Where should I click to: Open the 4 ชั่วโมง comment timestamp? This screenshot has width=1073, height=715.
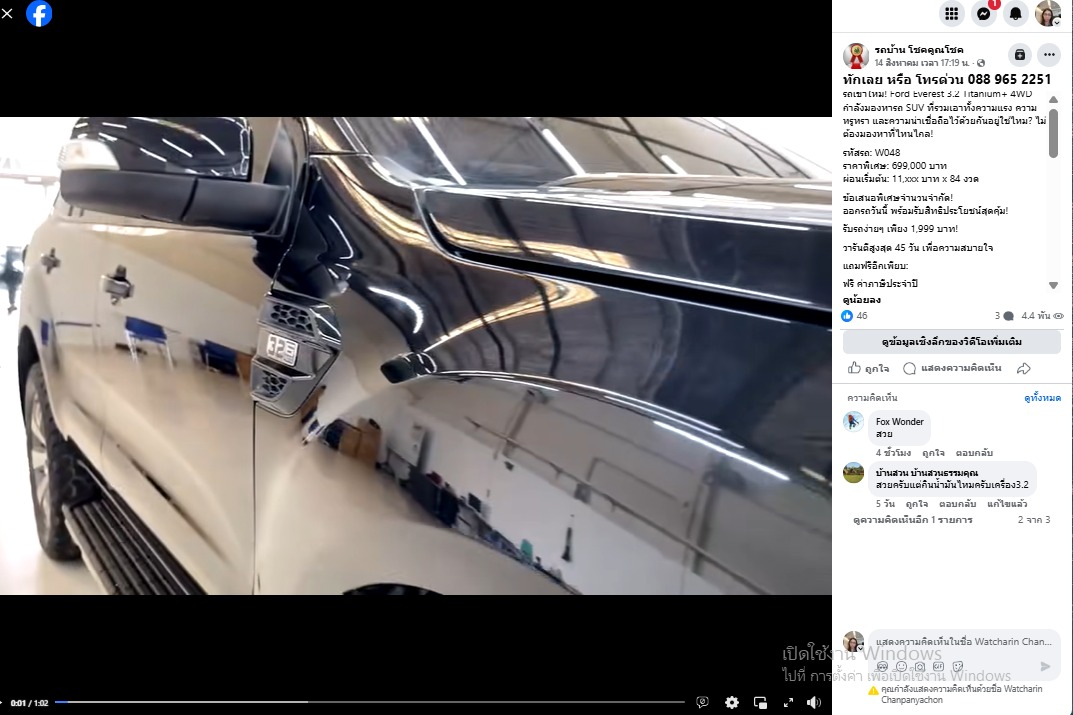pos(893,453)
